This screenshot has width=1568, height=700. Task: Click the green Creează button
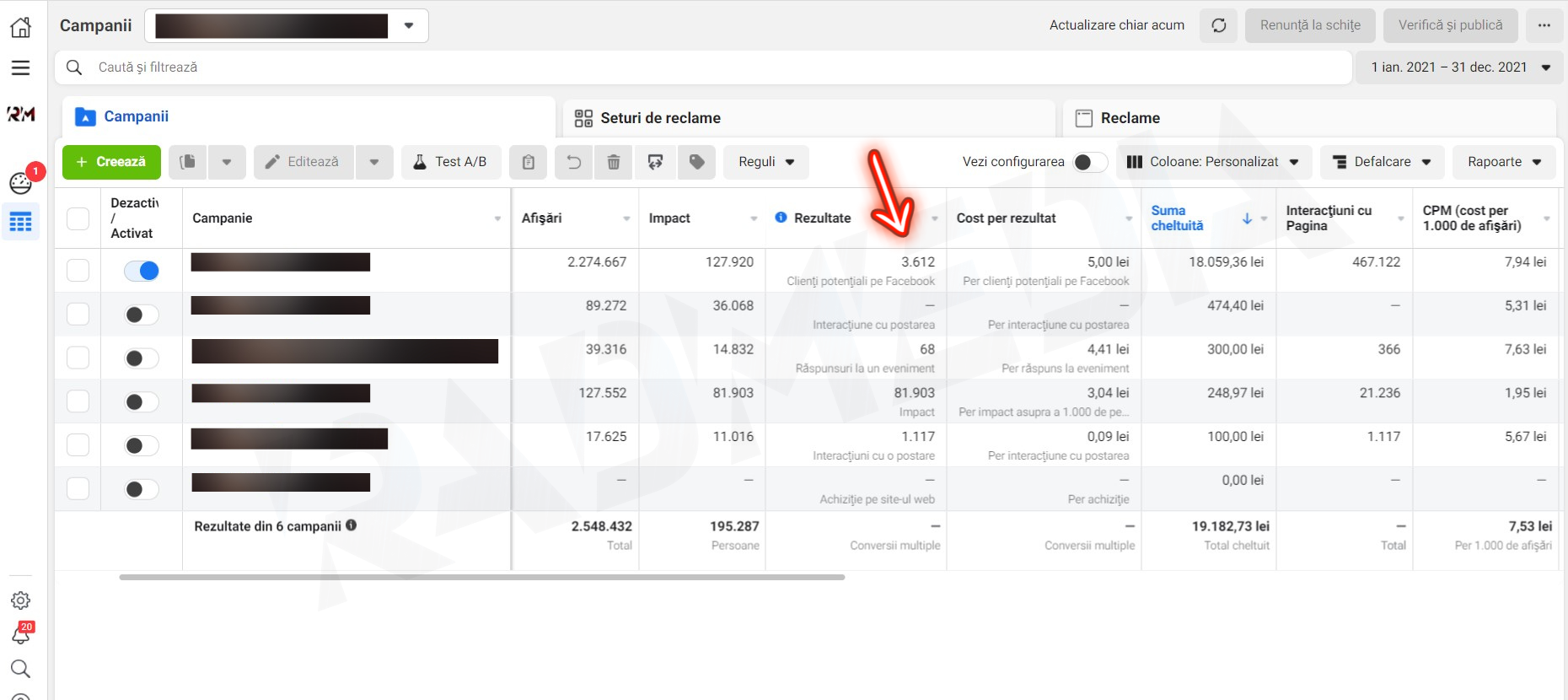111,162
